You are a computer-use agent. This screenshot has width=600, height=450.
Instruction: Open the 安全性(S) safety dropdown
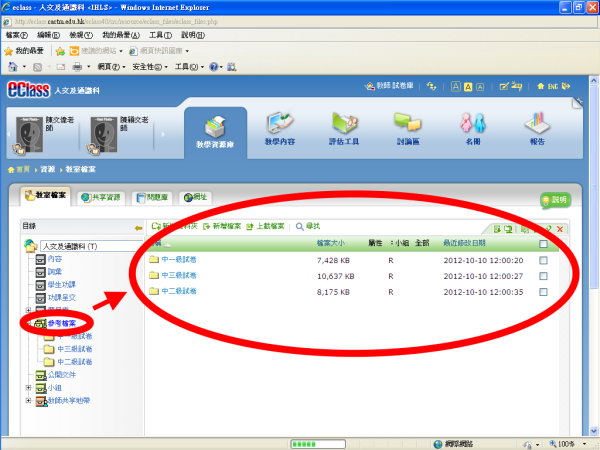[x=150, y=67]
